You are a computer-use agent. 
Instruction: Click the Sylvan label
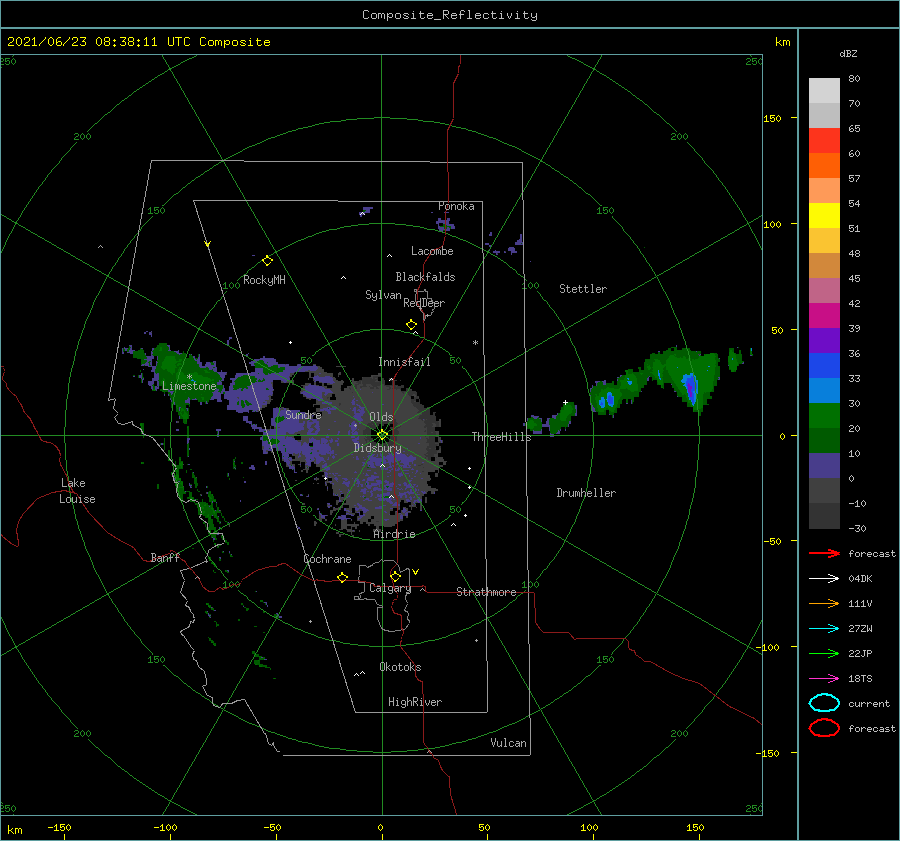click(383, 295)
